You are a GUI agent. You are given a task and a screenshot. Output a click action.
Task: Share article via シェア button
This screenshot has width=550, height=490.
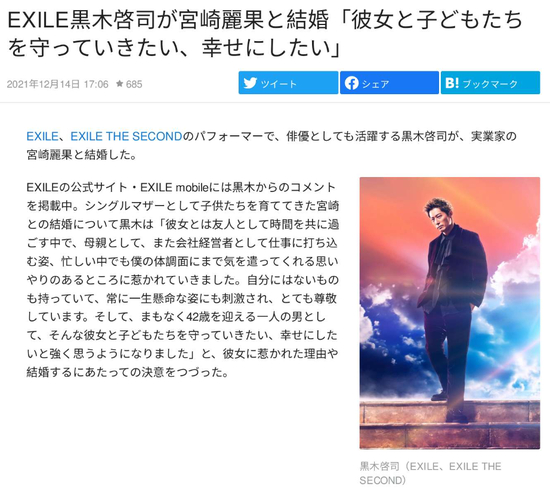(389, 83)
